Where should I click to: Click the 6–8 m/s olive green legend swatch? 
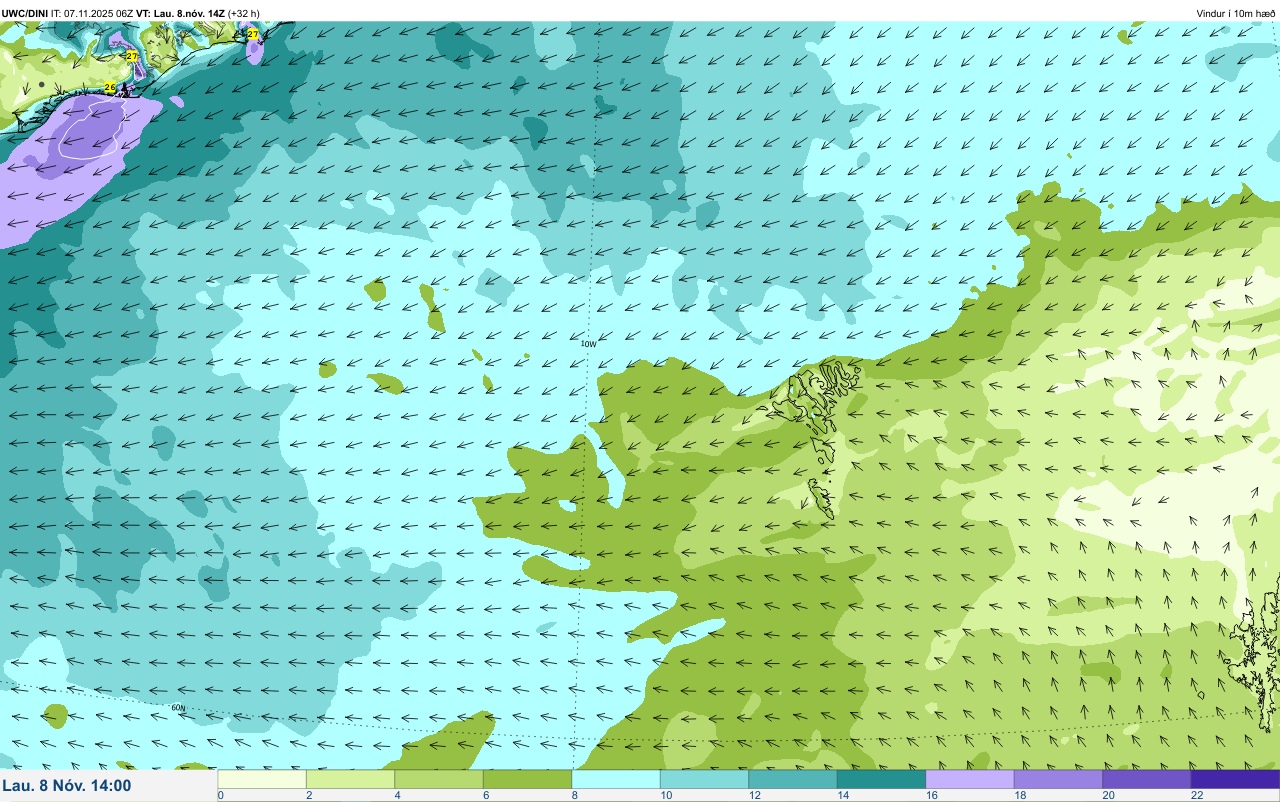[x=527, y=779]
